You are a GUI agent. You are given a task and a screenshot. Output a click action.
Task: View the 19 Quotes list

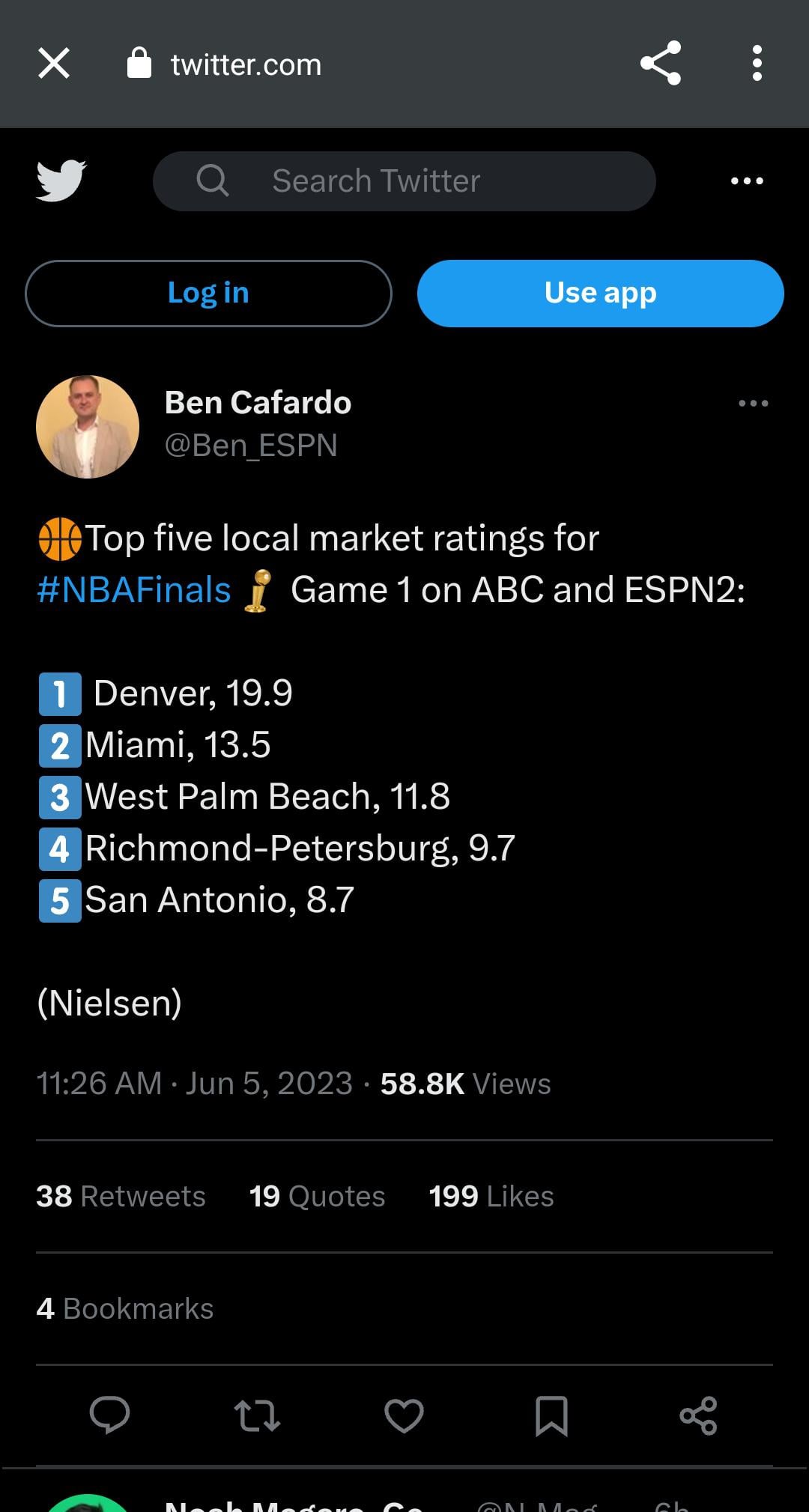click(x=317, y=1196)
